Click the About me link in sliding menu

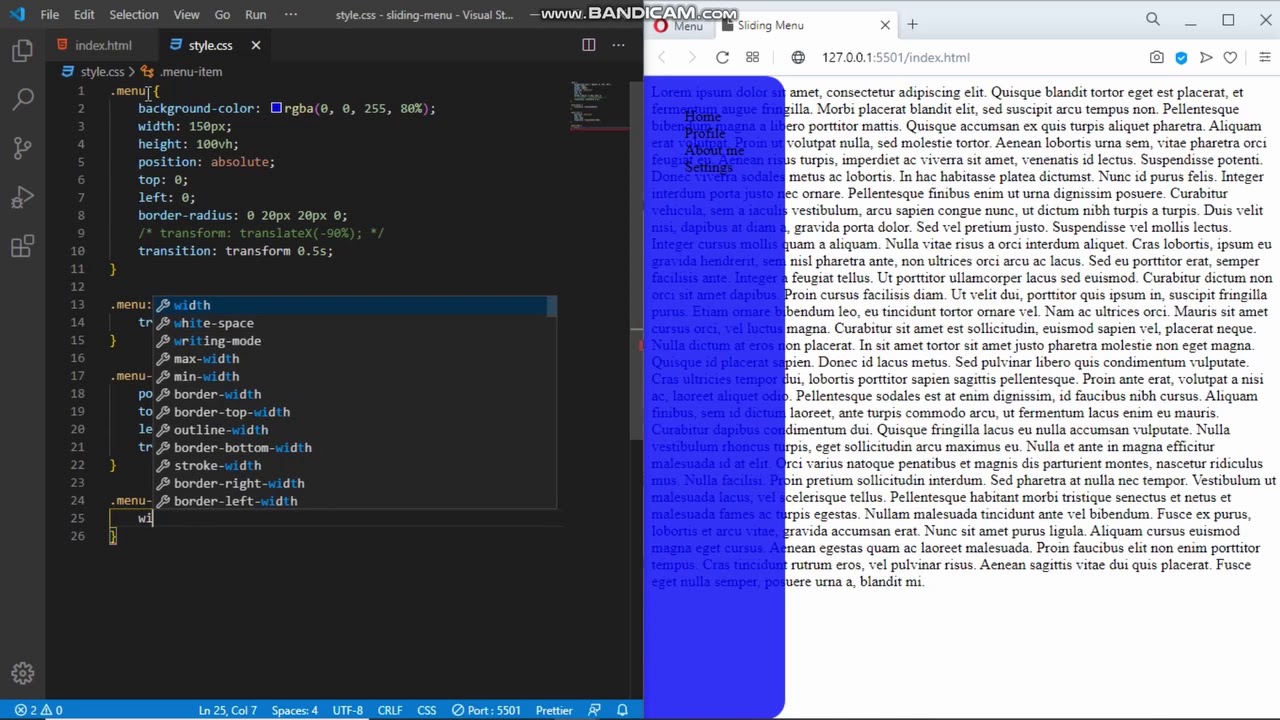pos(714,151)
